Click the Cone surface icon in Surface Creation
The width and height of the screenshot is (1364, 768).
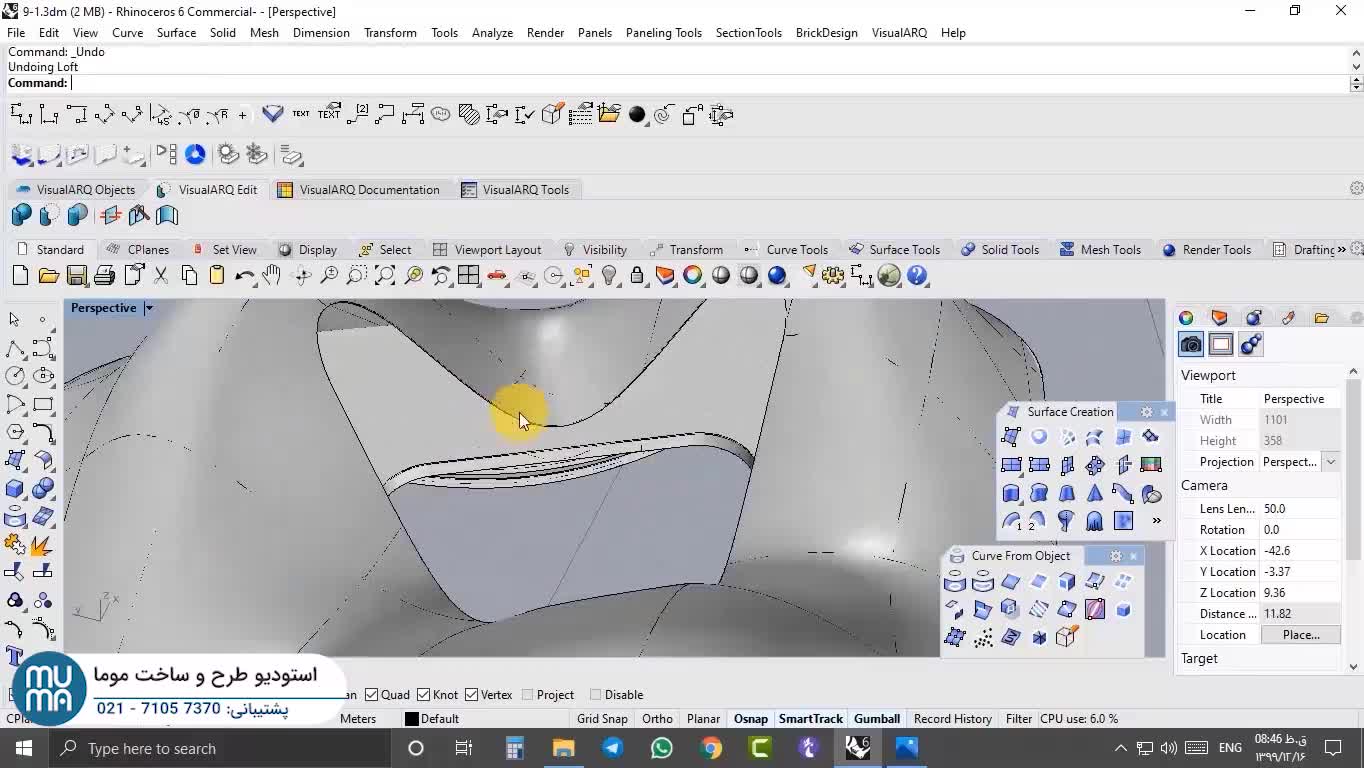click(x=1095, y=493)
